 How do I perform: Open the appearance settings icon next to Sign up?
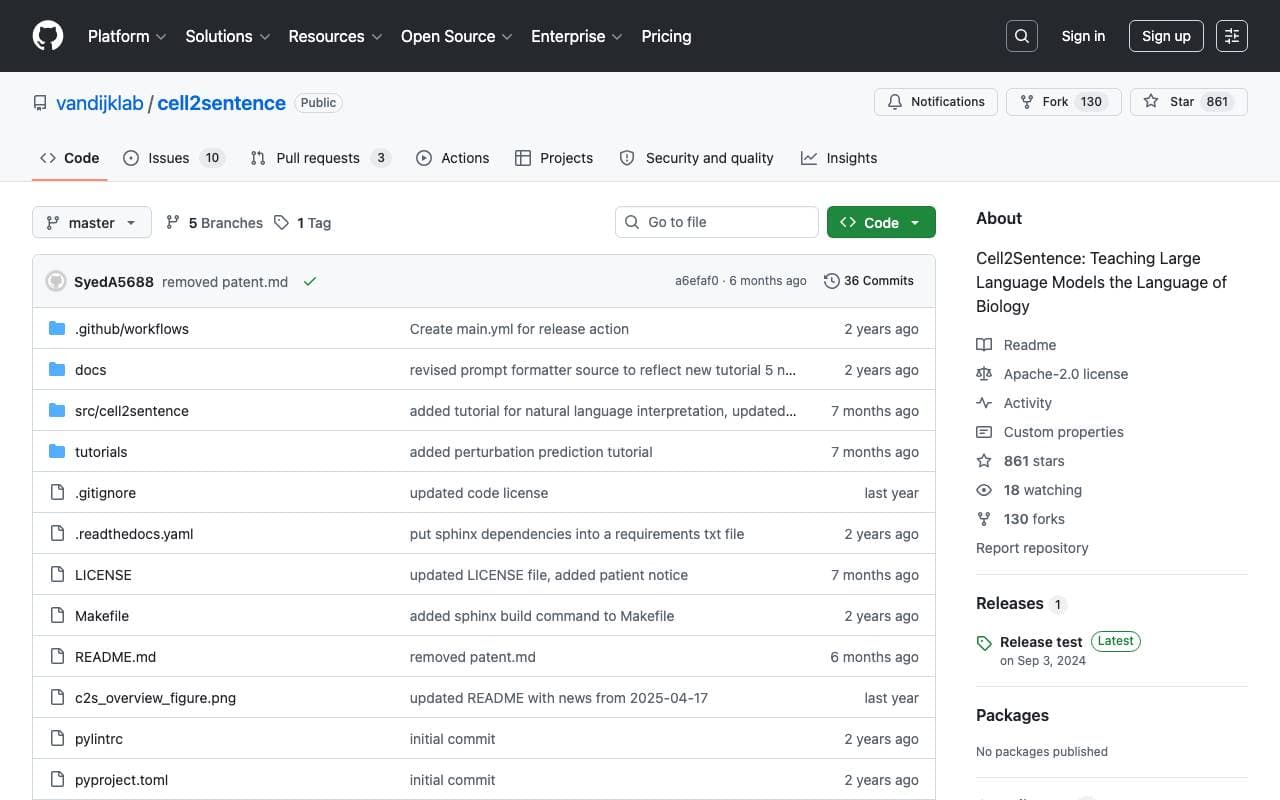click(1232, 36)
